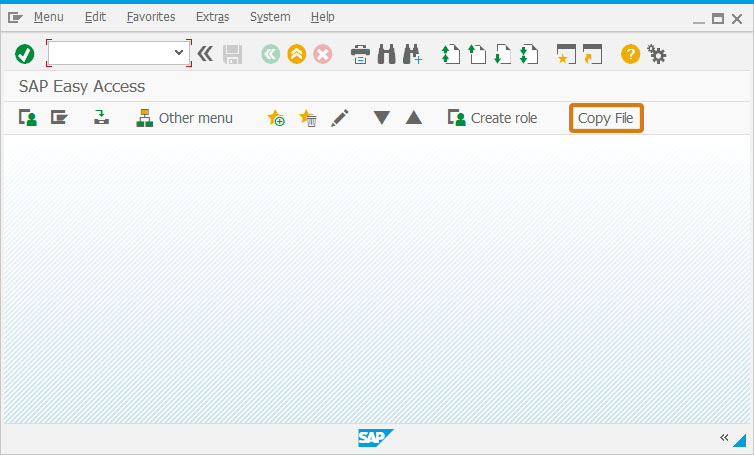Screen dimensions: 754x455
Task: Go to First Page icon
Action: point(451,54)
